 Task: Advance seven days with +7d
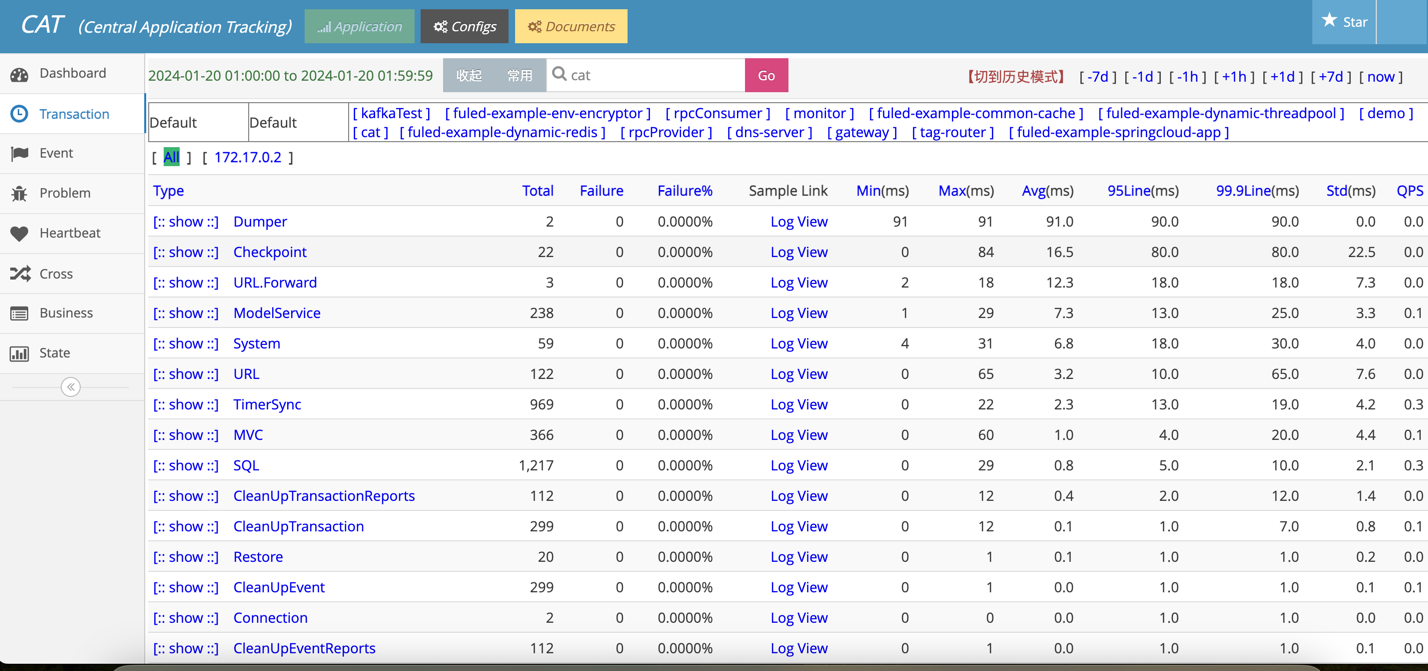click(x=1331, y=77)
